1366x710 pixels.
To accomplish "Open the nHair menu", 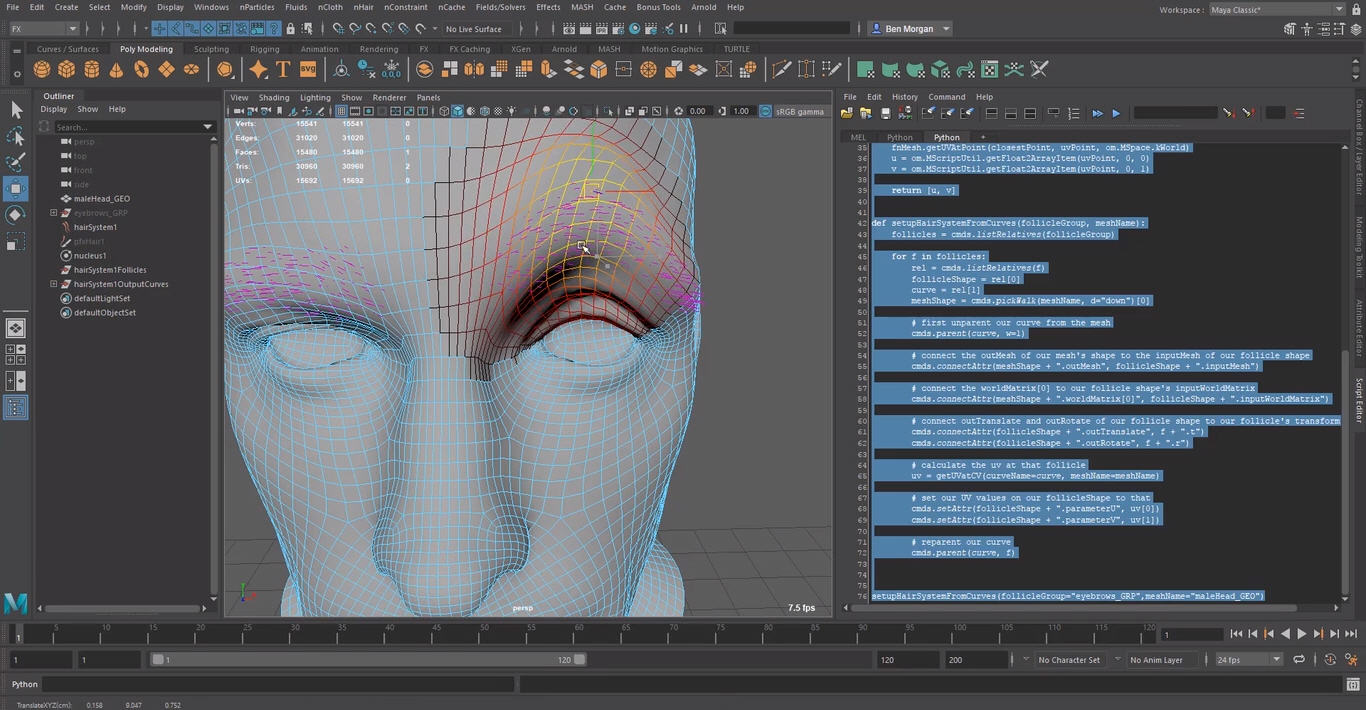I will click(x=363, y=7).
